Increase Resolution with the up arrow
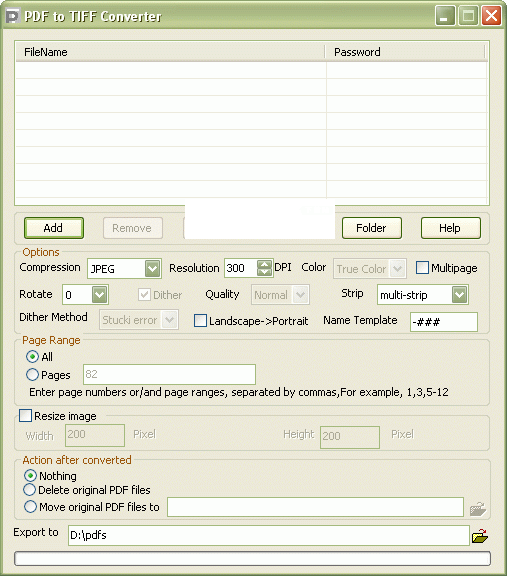 264,264
